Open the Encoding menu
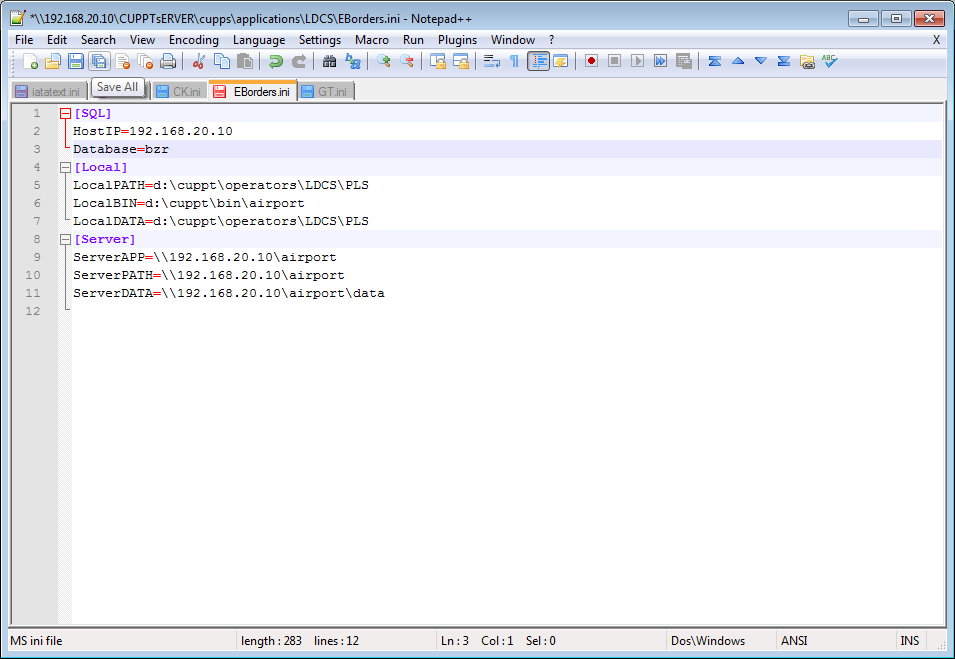Image resolution: width=955 pixels, height=659 pixels. (193, 40)
